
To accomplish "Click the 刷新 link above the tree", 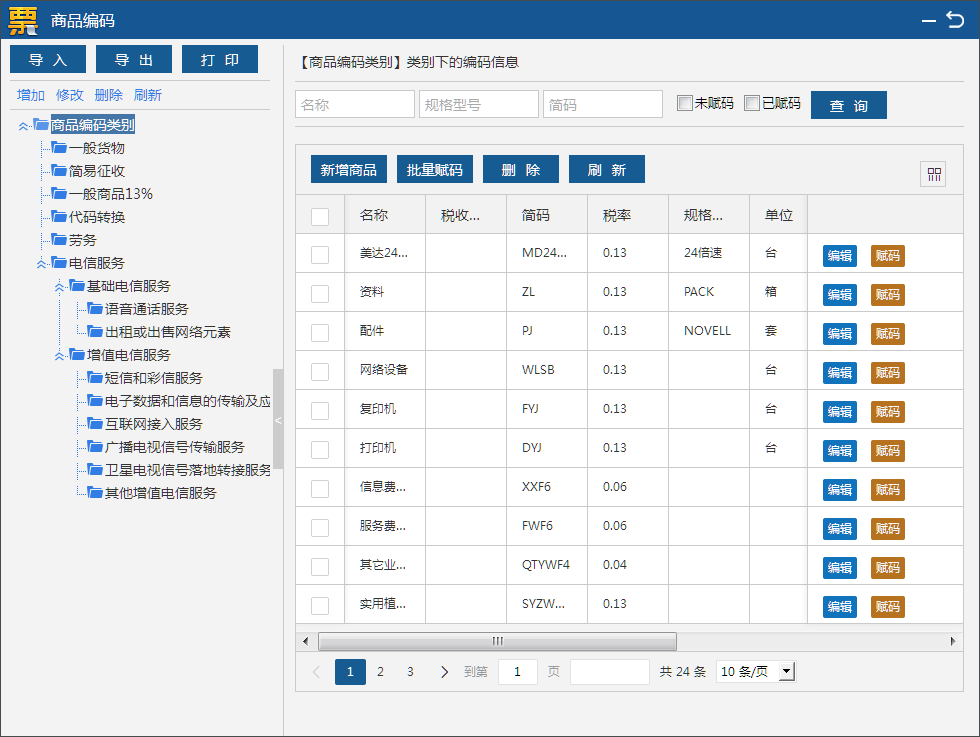I will point(148,95).
